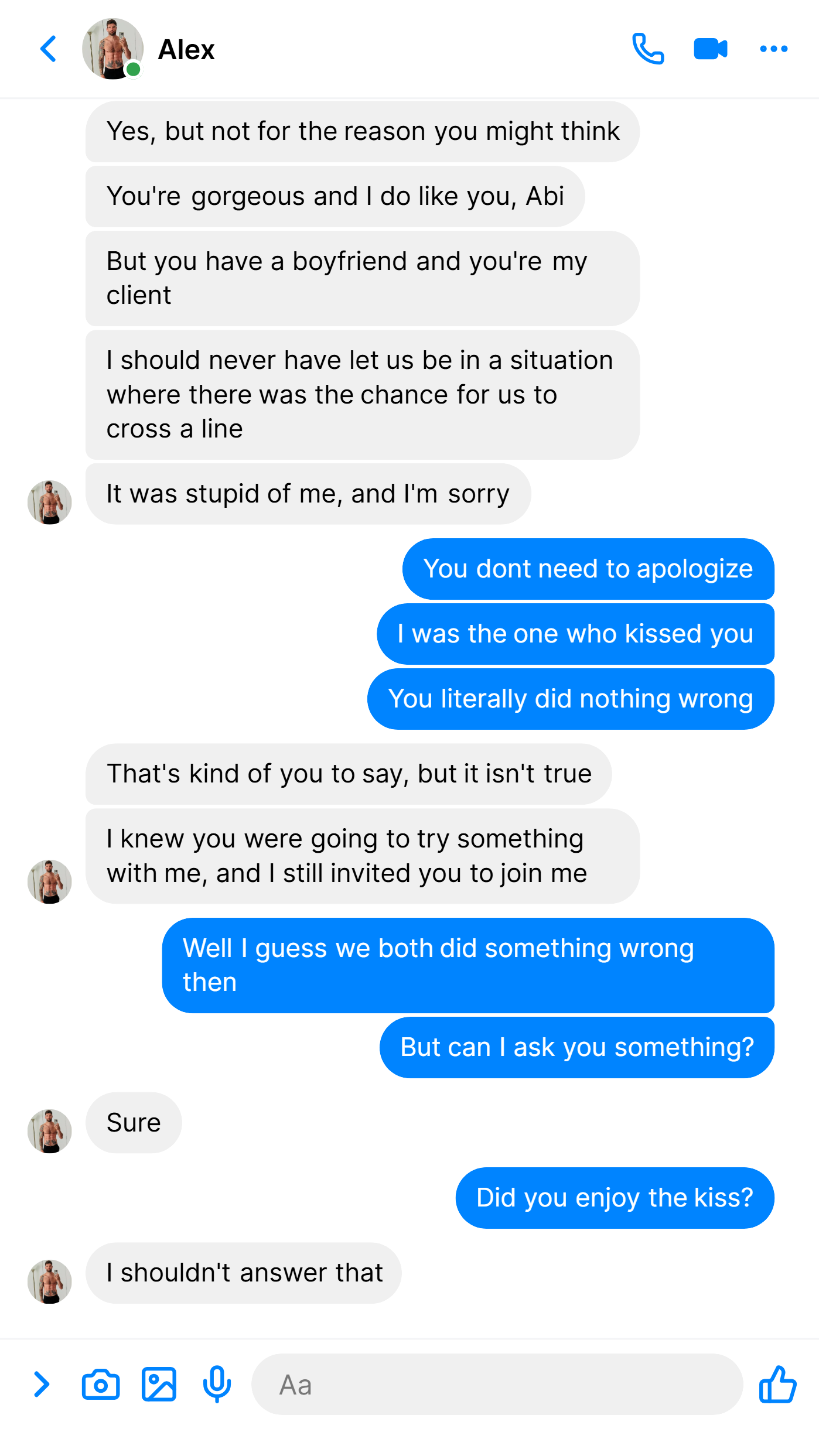
Task: Click the Aa message input field
Action: point(497,1385)
